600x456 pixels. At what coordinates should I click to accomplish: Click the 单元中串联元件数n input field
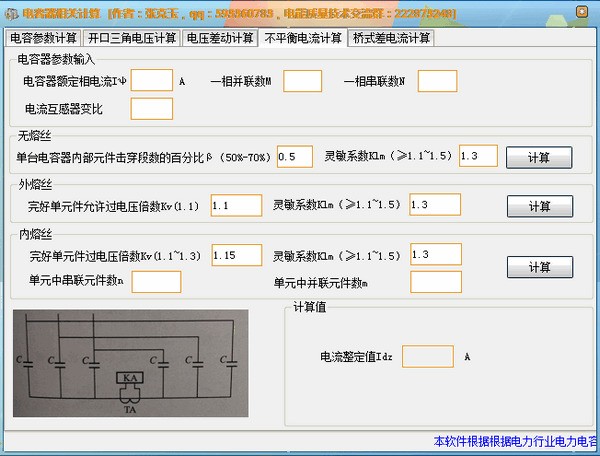coord(156,282)
